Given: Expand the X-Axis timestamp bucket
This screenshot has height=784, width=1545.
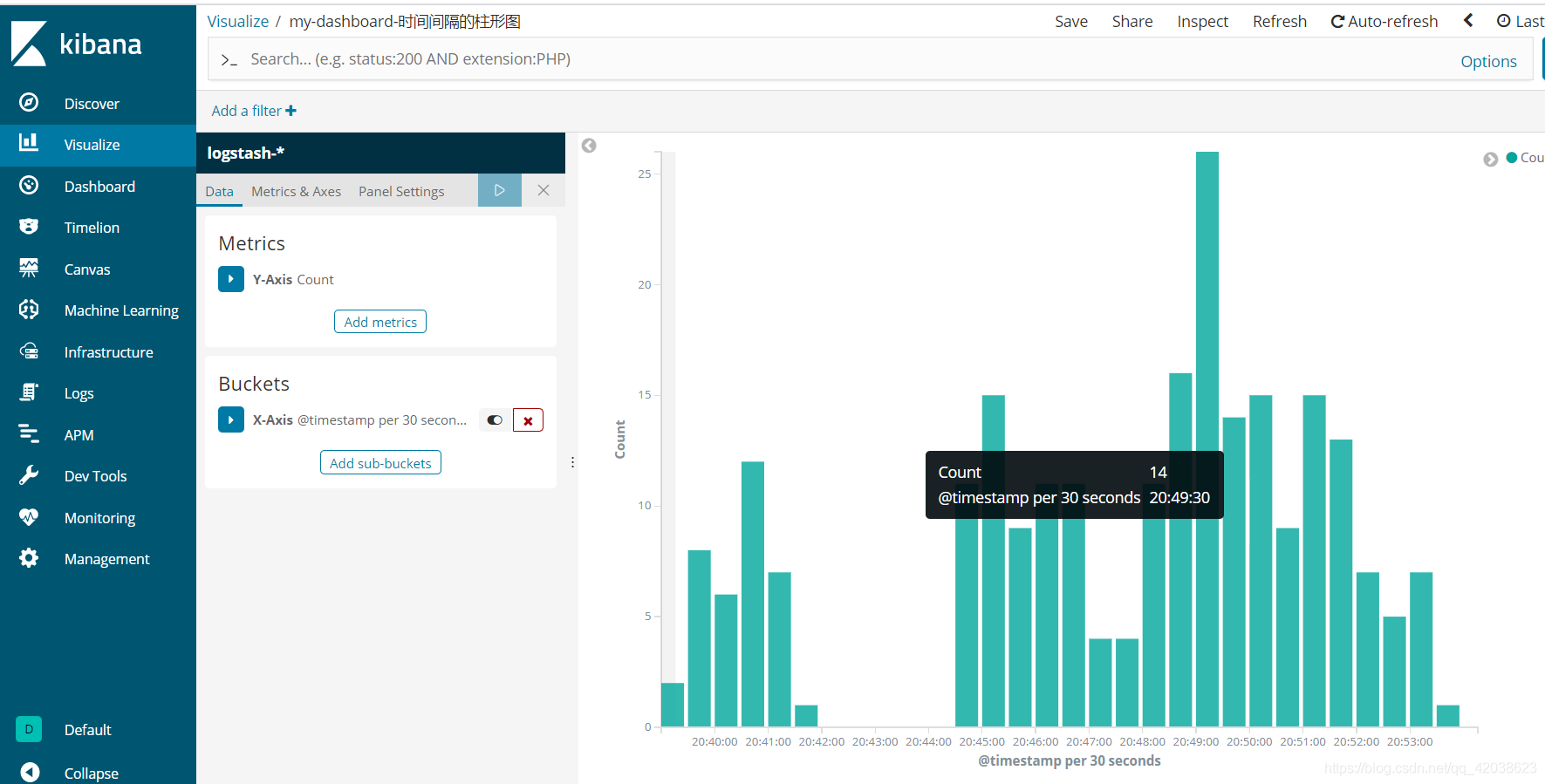Looking at the screenshot, I should (231, 419).
